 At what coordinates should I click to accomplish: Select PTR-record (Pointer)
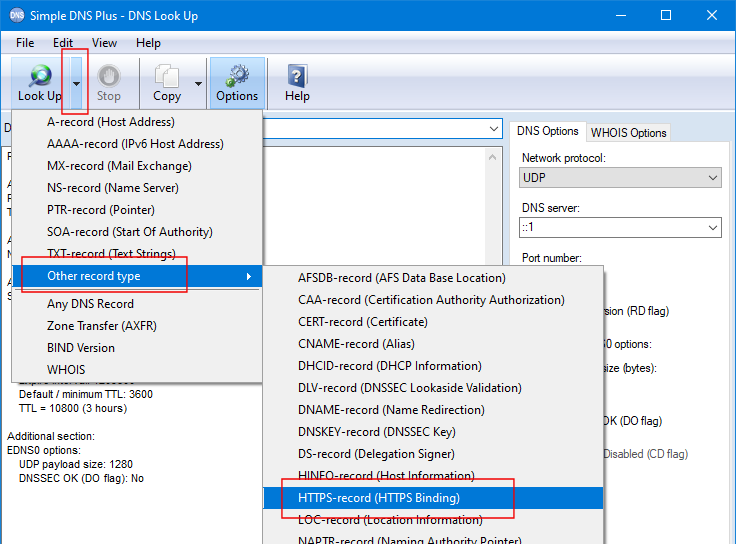137,210
